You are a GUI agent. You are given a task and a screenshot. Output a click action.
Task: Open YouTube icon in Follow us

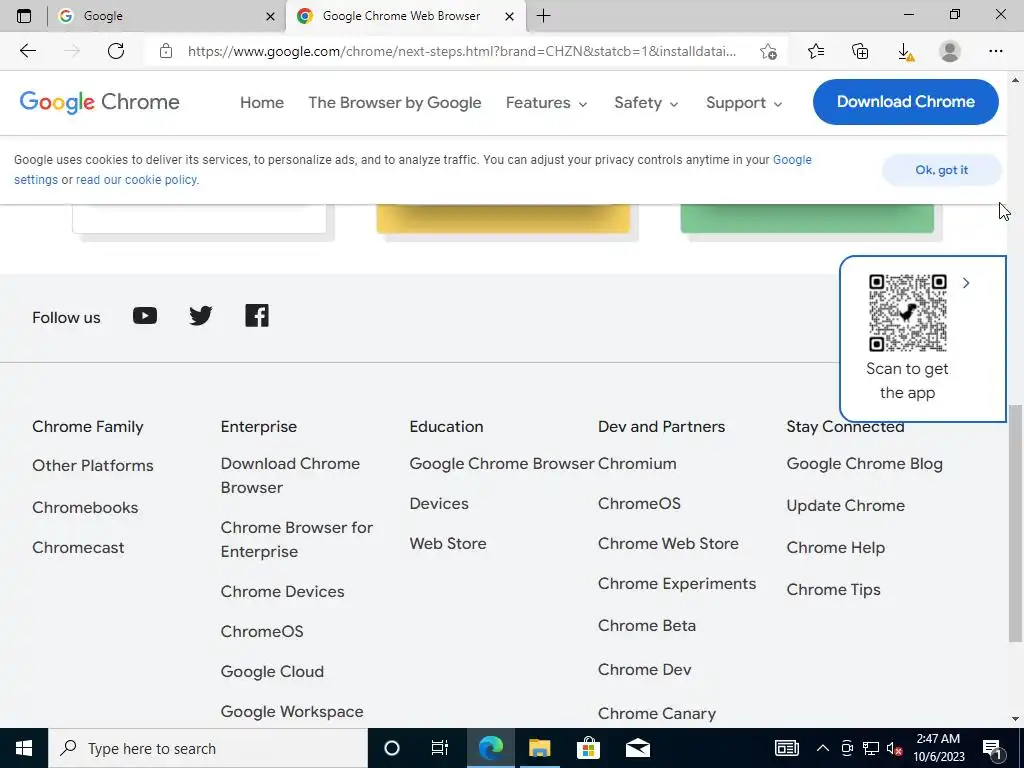[145, 316]
